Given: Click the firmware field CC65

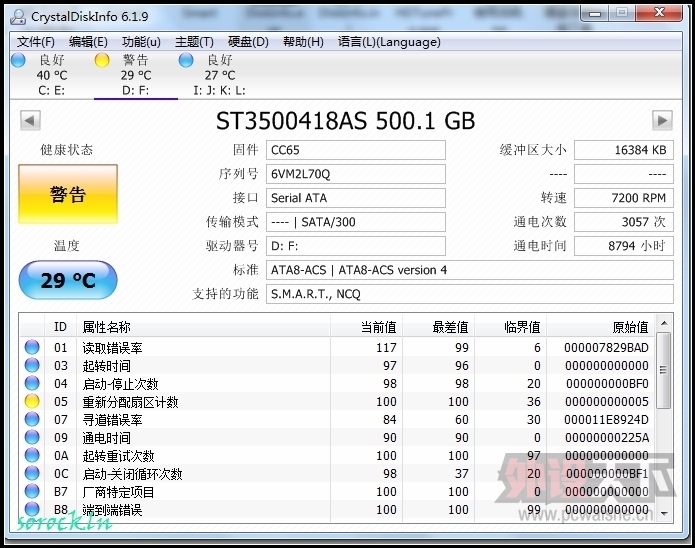Looking at the screenshot, I should pos(355,150).
